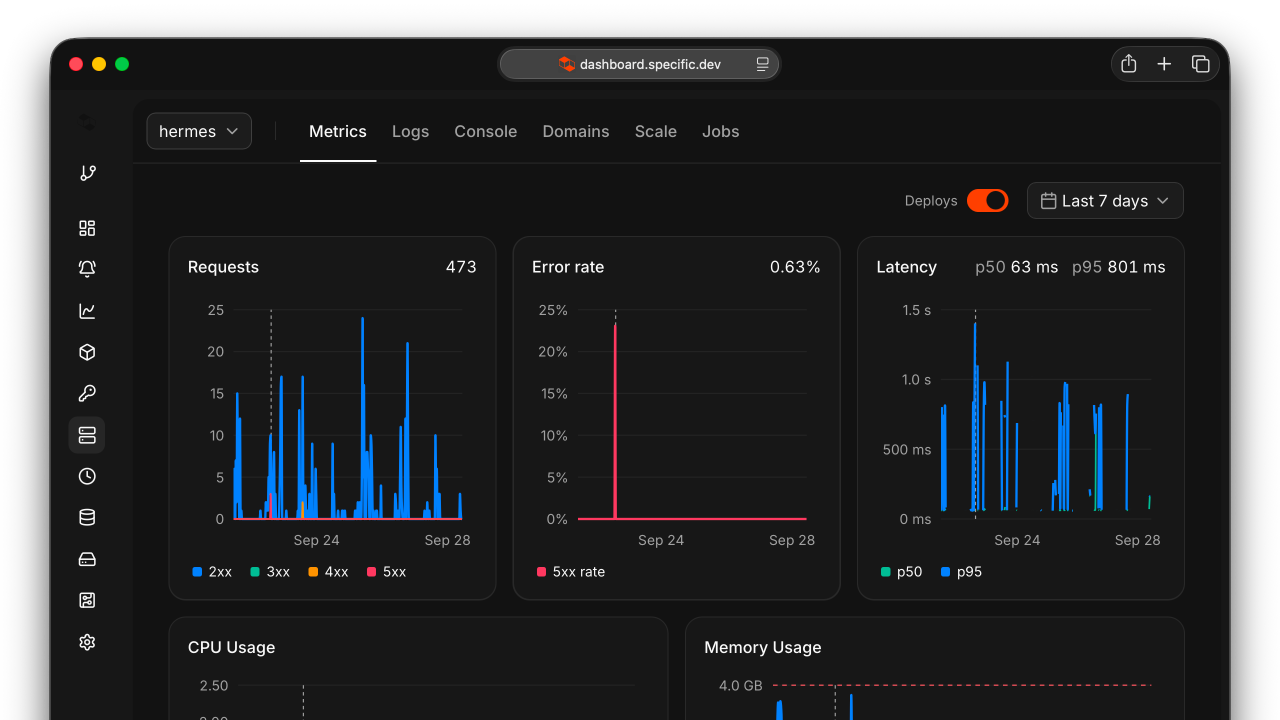Toggle the 3xx legend entry
This screenshot has height=720, width=1280.
tap(270, 572)
